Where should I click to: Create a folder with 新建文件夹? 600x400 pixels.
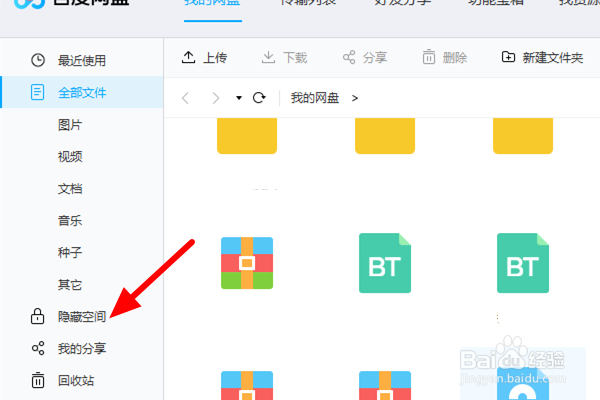(x=542, y=58)
